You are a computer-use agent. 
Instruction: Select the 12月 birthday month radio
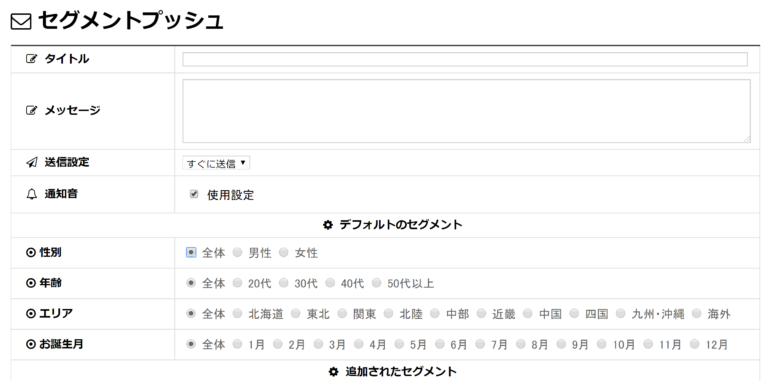point(695,344)
